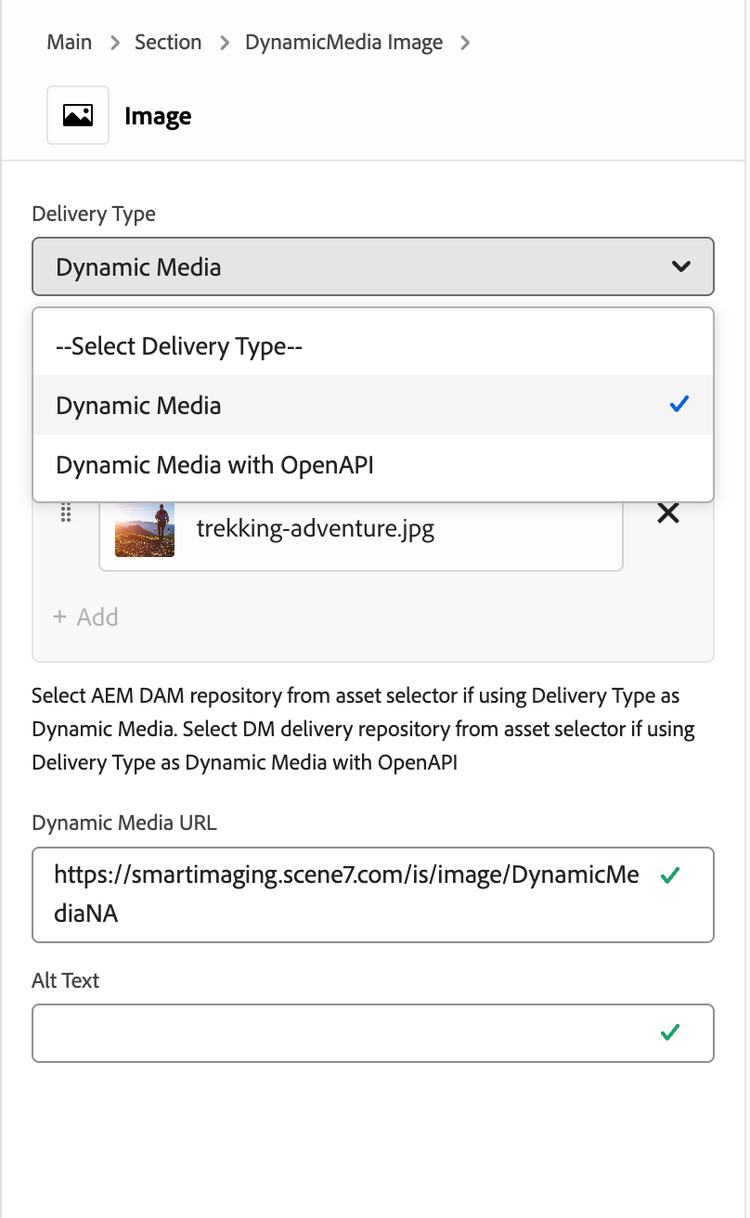Click the breadcrumb chevron after Main
This screenshot has width=750, height=1218.
coord(115,43)
